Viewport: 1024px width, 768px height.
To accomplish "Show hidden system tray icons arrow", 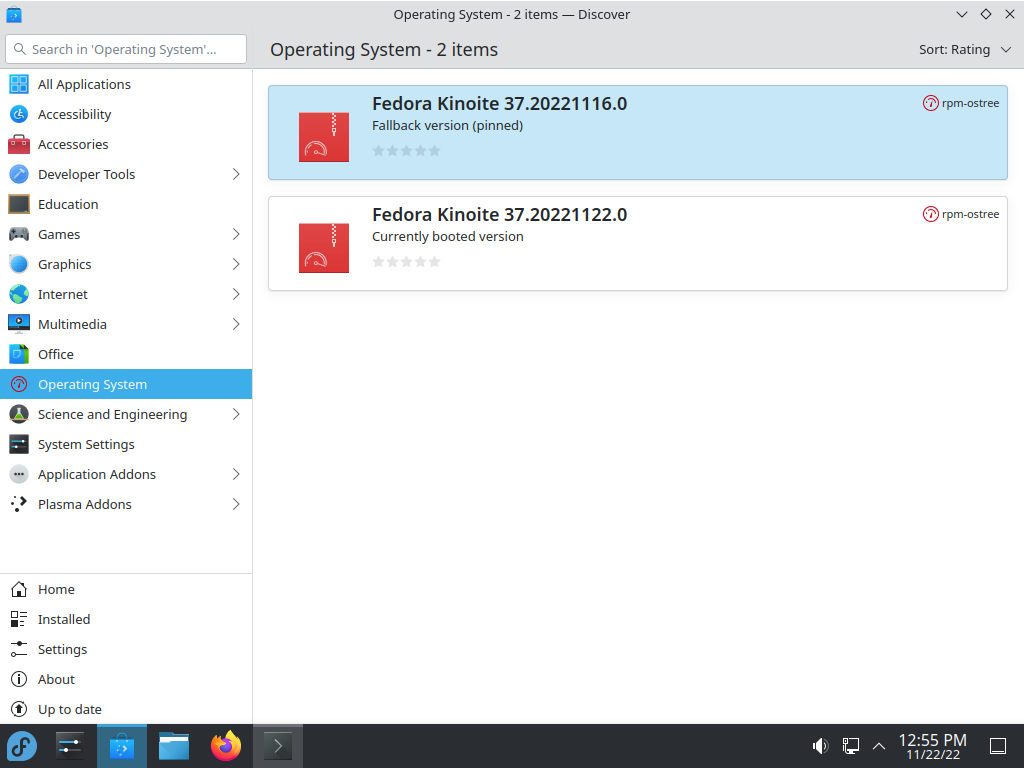I will click(x=879, y=746).
